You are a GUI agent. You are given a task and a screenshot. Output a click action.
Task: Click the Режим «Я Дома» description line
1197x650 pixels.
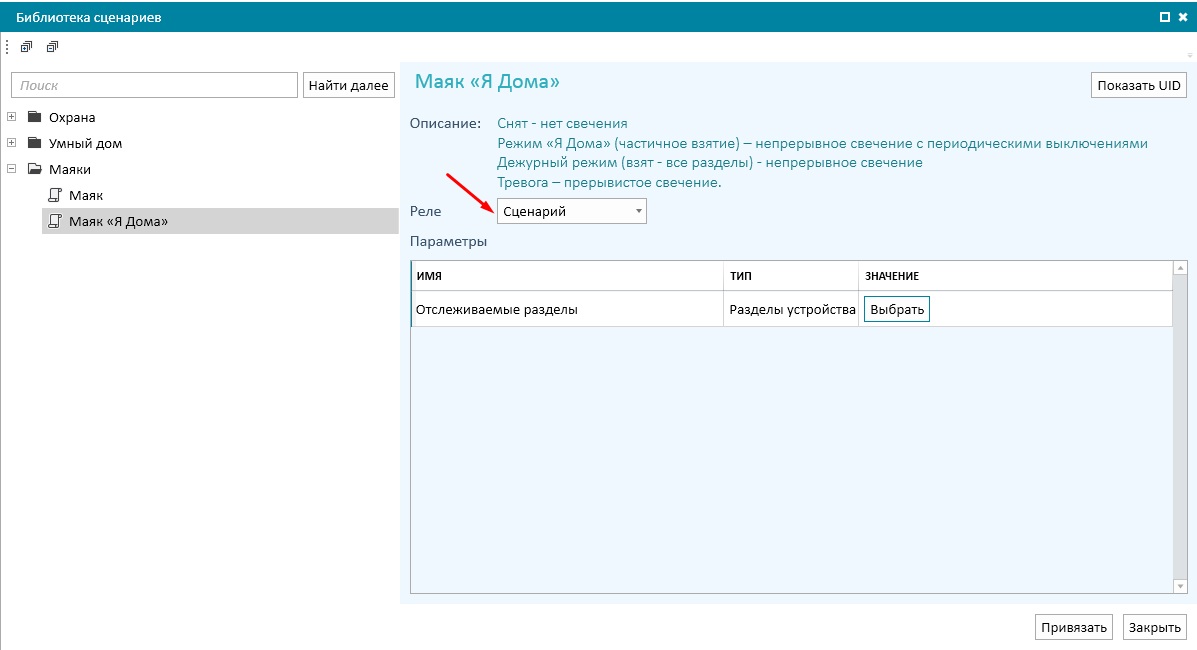click(822, 144)
